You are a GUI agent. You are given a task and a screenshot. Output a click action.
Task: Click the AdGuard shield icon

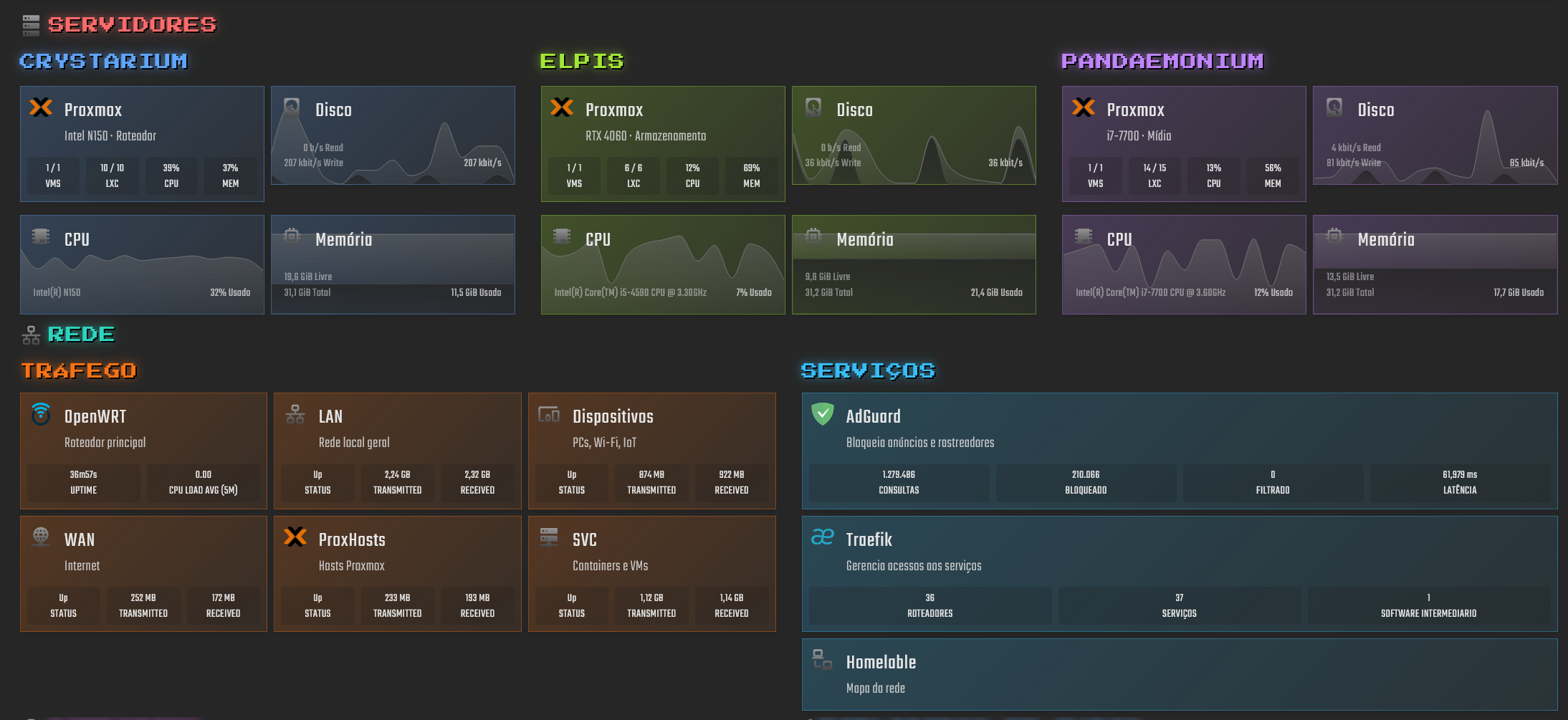(x=823, y=413)
